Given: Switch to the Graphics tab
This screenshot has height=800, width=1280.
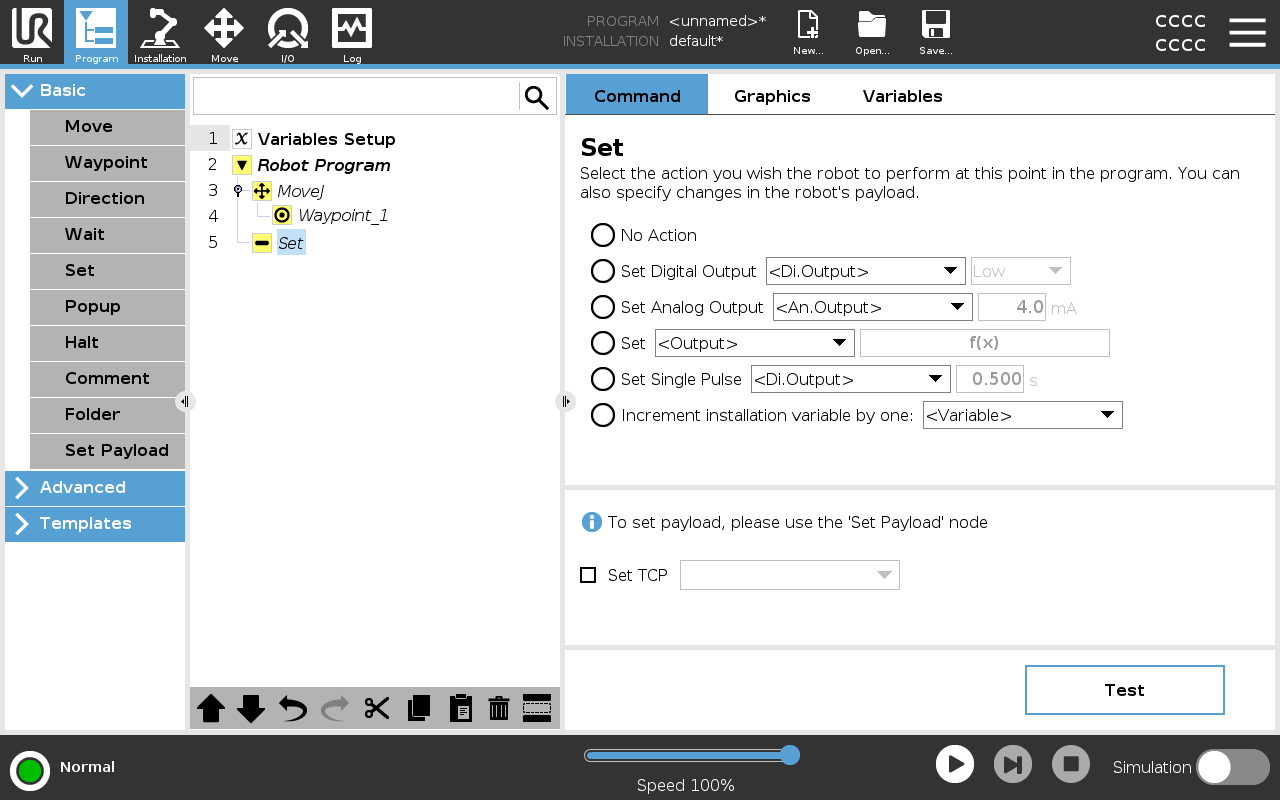Looking at the screenshot, I should point(772,96).
